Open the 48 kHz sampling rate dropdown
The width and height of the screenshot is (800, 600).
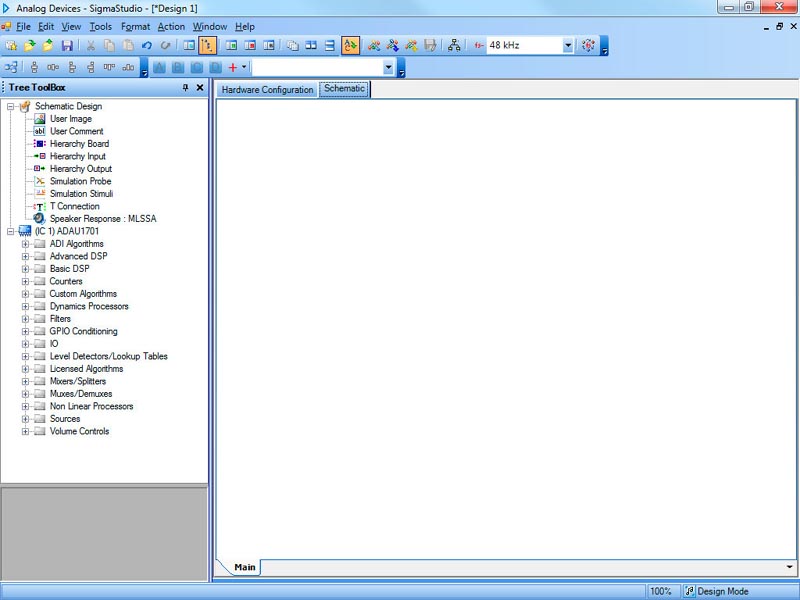point(568,45)
